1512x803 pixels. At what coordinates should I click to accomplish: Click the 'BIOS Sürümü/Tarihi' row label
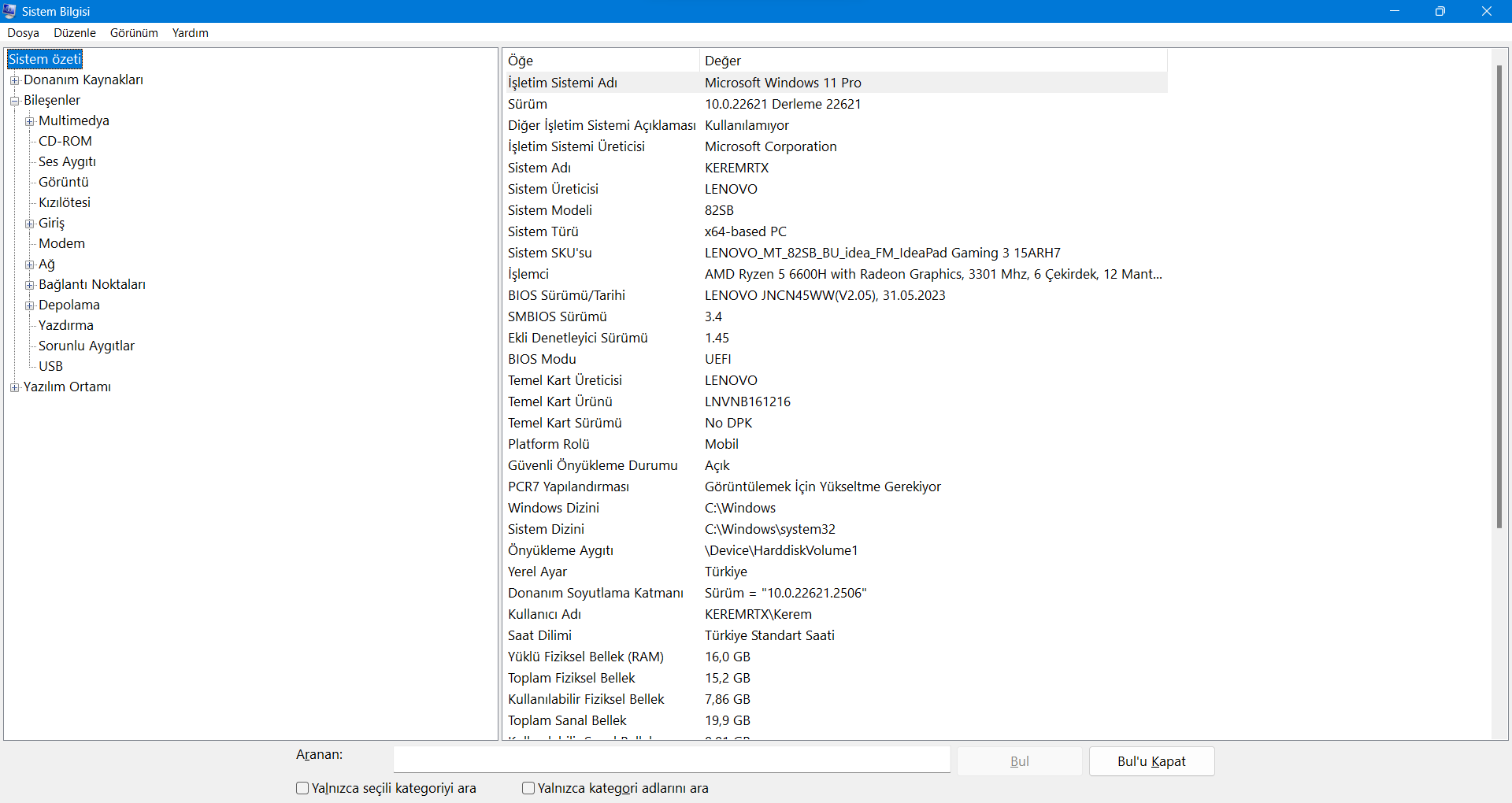click(567, 295)
